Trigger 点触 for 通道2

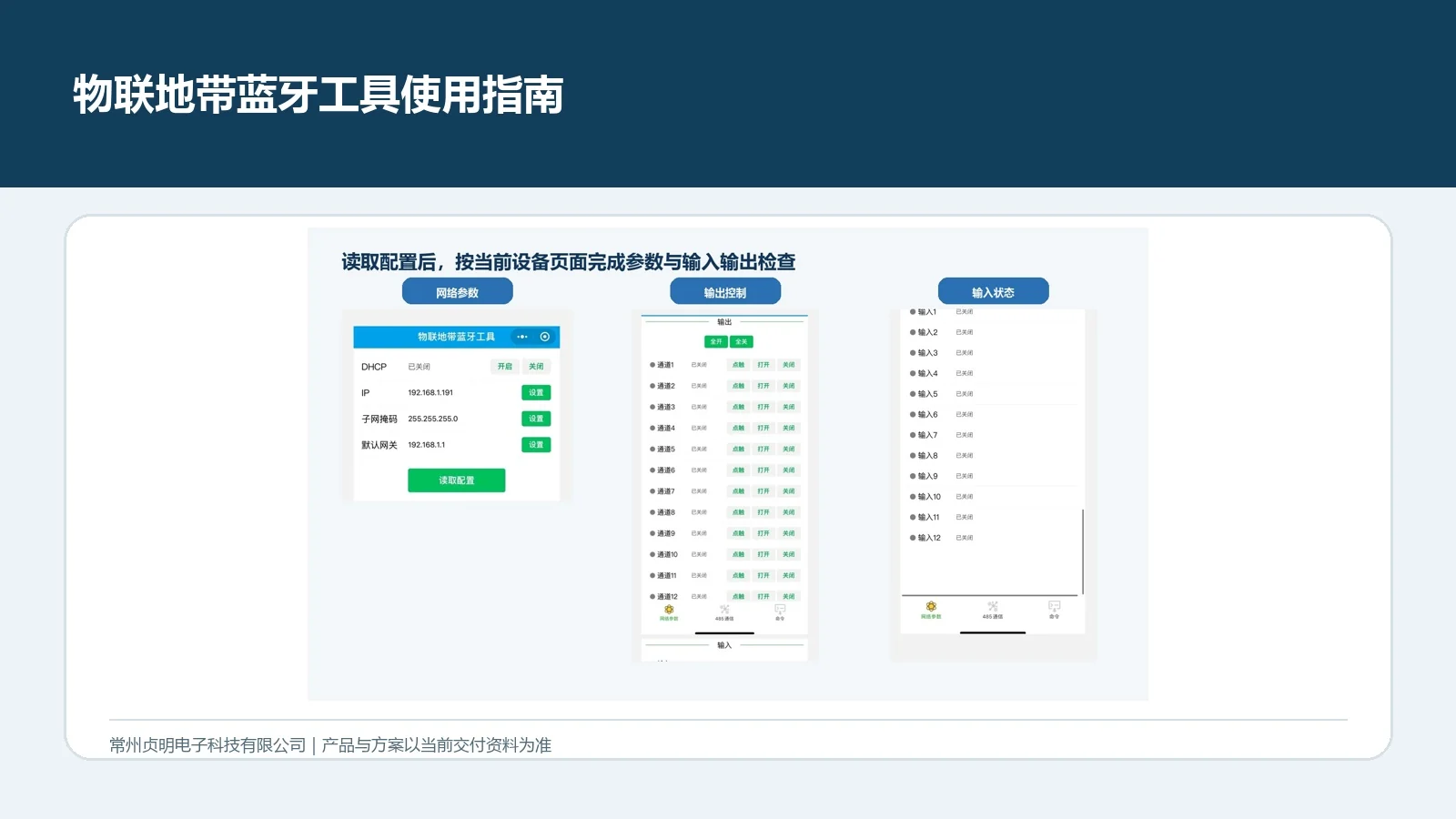738,386
